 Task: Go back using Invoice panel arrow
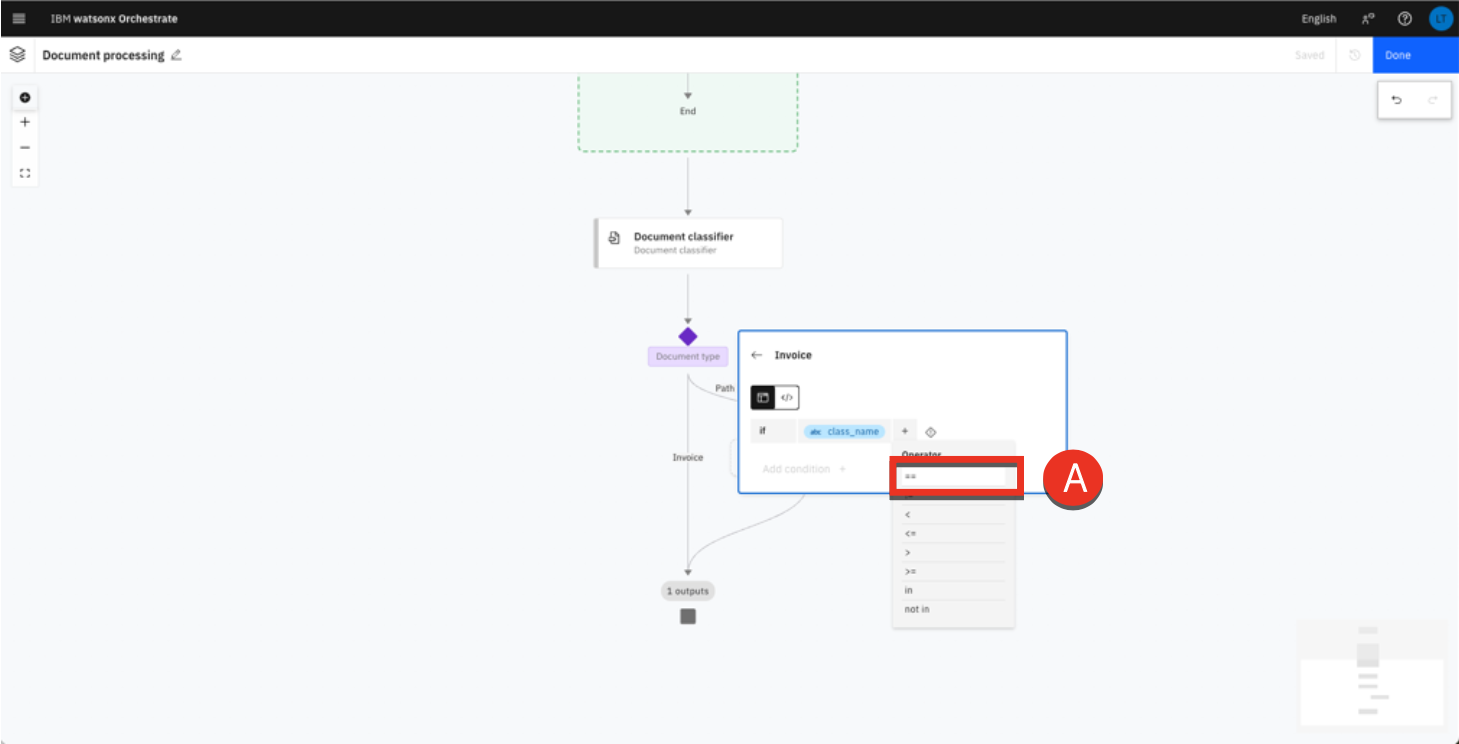(x=757, y=355)
